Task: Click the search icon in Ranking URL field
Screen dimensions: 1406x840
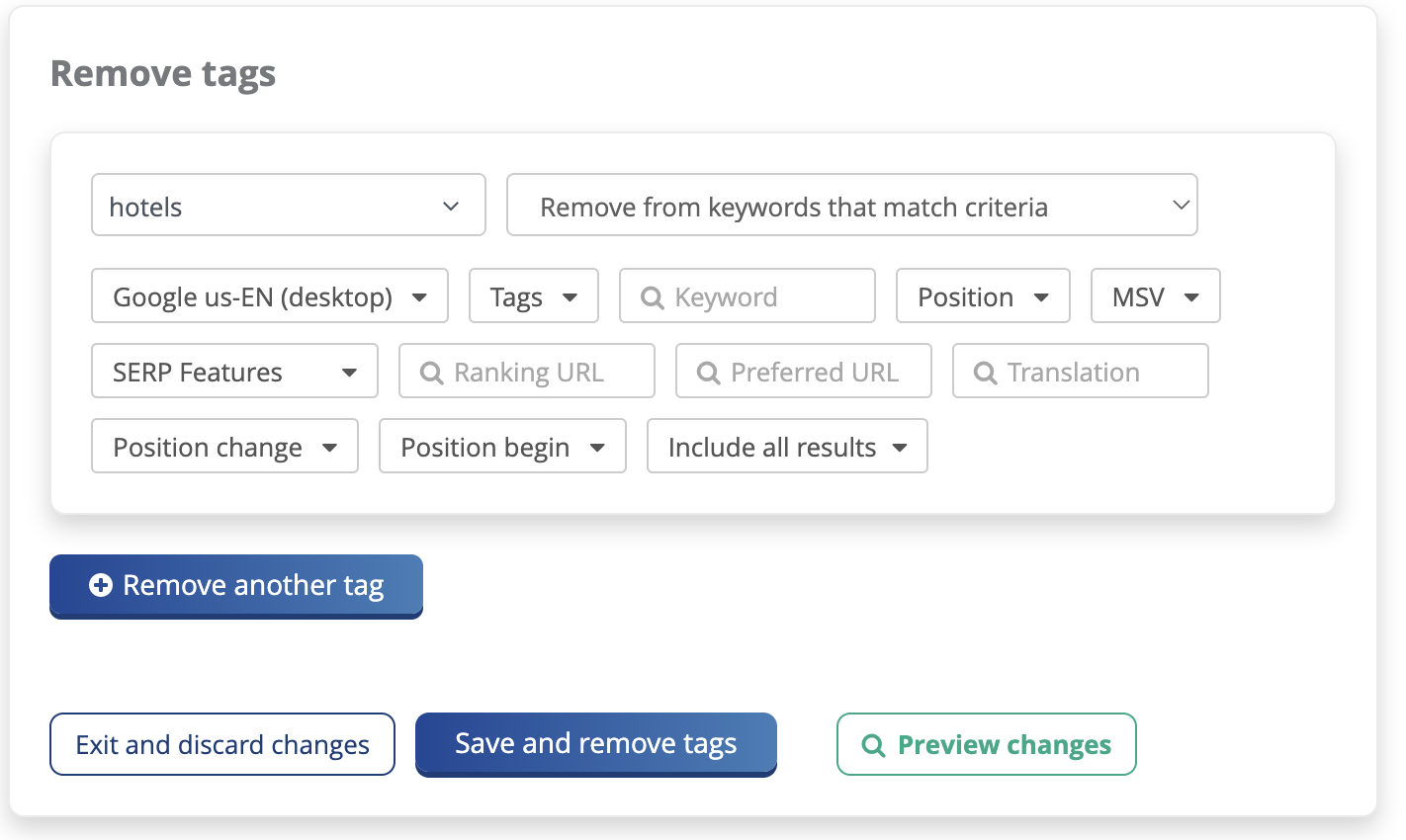Action: click(431, 373)
